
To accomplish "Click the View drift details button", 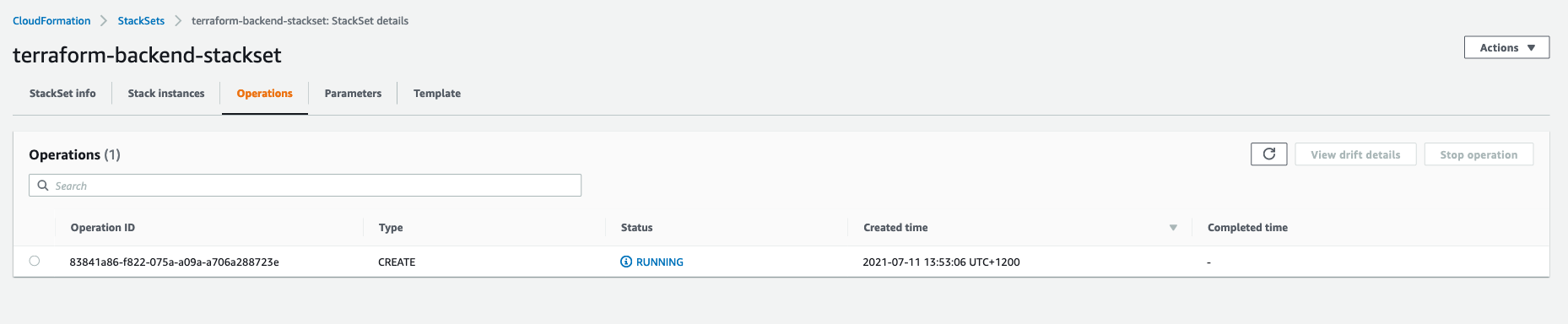I will pyautogui.click(x=1355, y=154).
